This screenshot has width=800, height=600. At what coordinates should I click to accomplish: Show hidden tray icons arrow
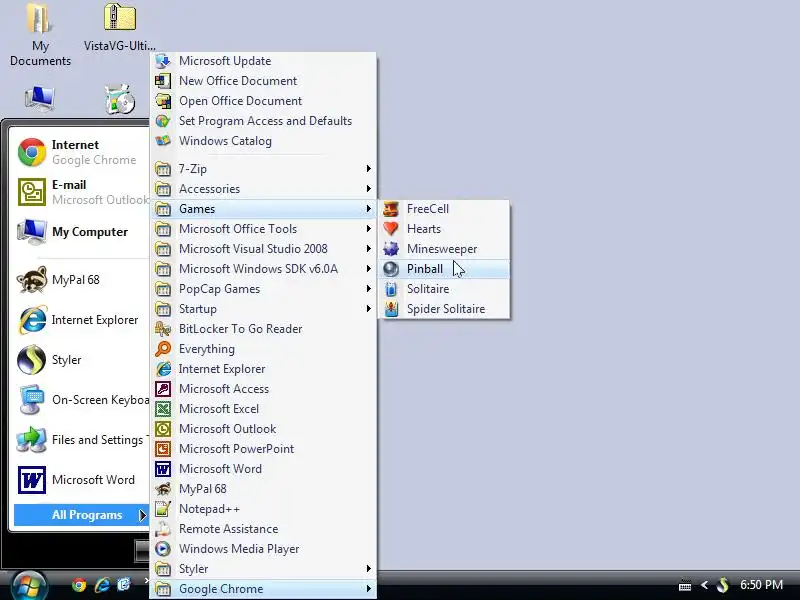click(705, 585)
